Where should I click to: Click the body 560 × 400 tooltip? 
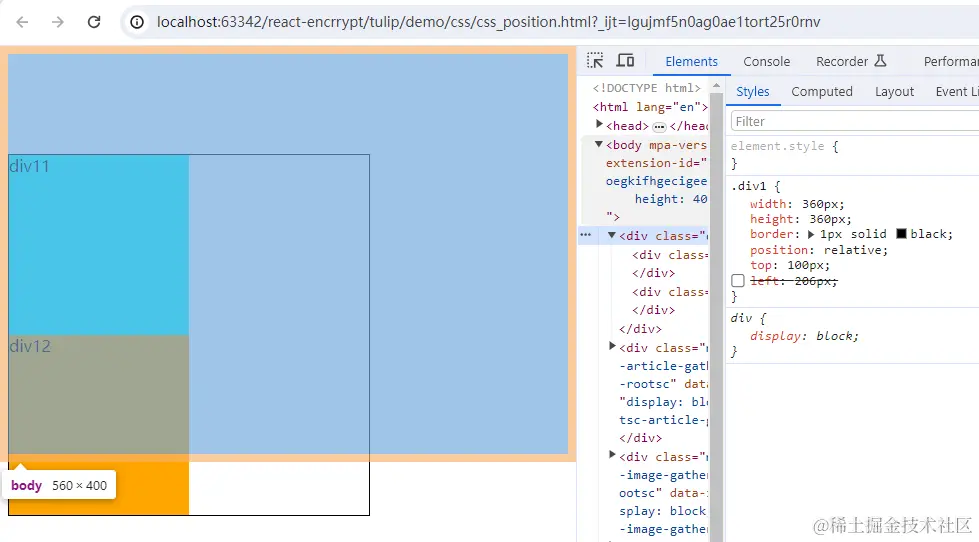(x=59, y=485)
